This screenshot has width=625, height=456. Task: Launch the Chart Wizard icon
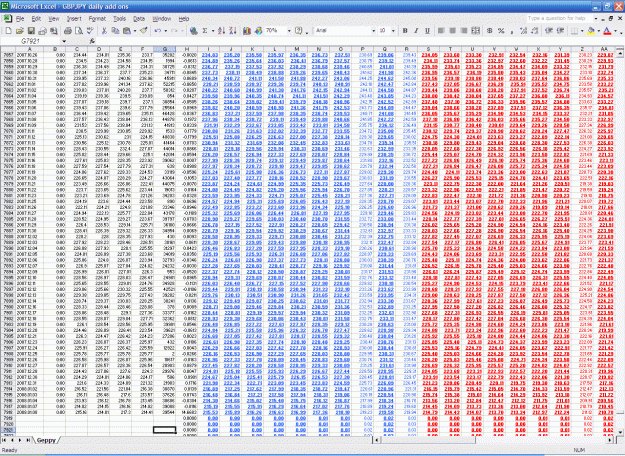tap(247, 31)
